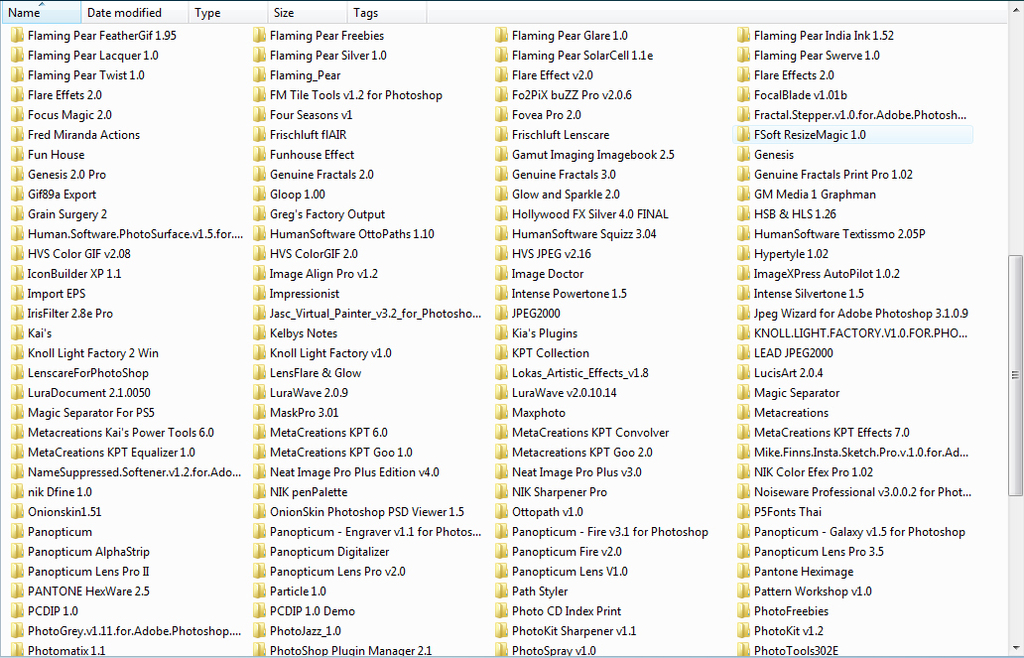Click "Gamut Imaging Imagebook 2.5" folder name

coord(593,155)
